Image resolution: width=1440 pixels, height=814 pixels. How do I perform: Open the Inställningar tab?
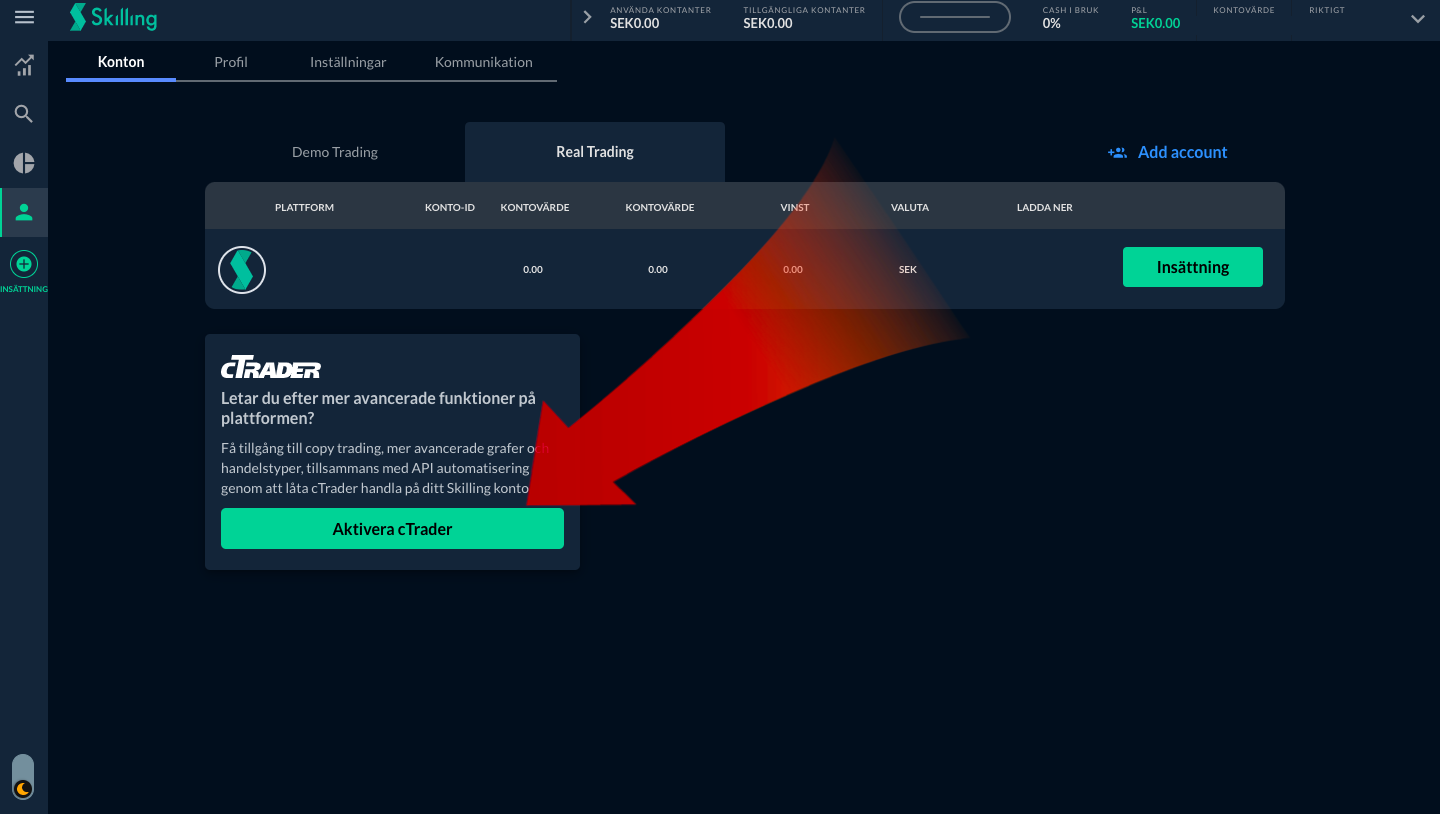point(348,62)
